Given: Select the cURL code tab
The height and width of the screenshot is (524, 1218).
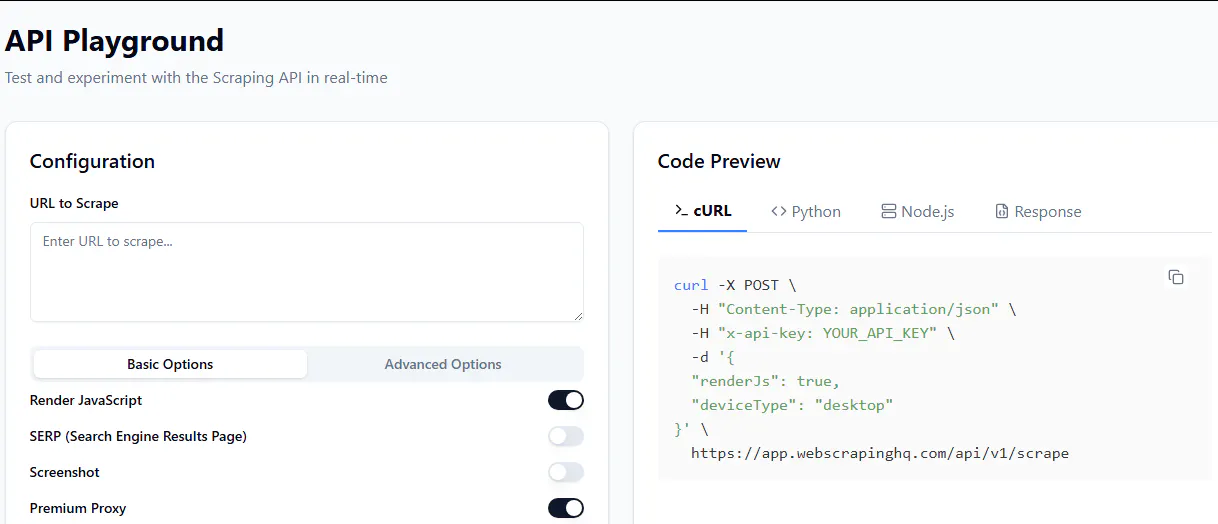Looking at the screenshot, I should (702, 211).
